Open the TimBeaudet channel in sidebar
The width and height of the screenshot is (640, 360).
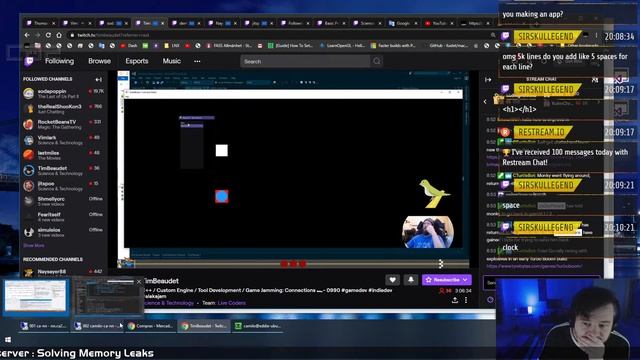(63, 170)
